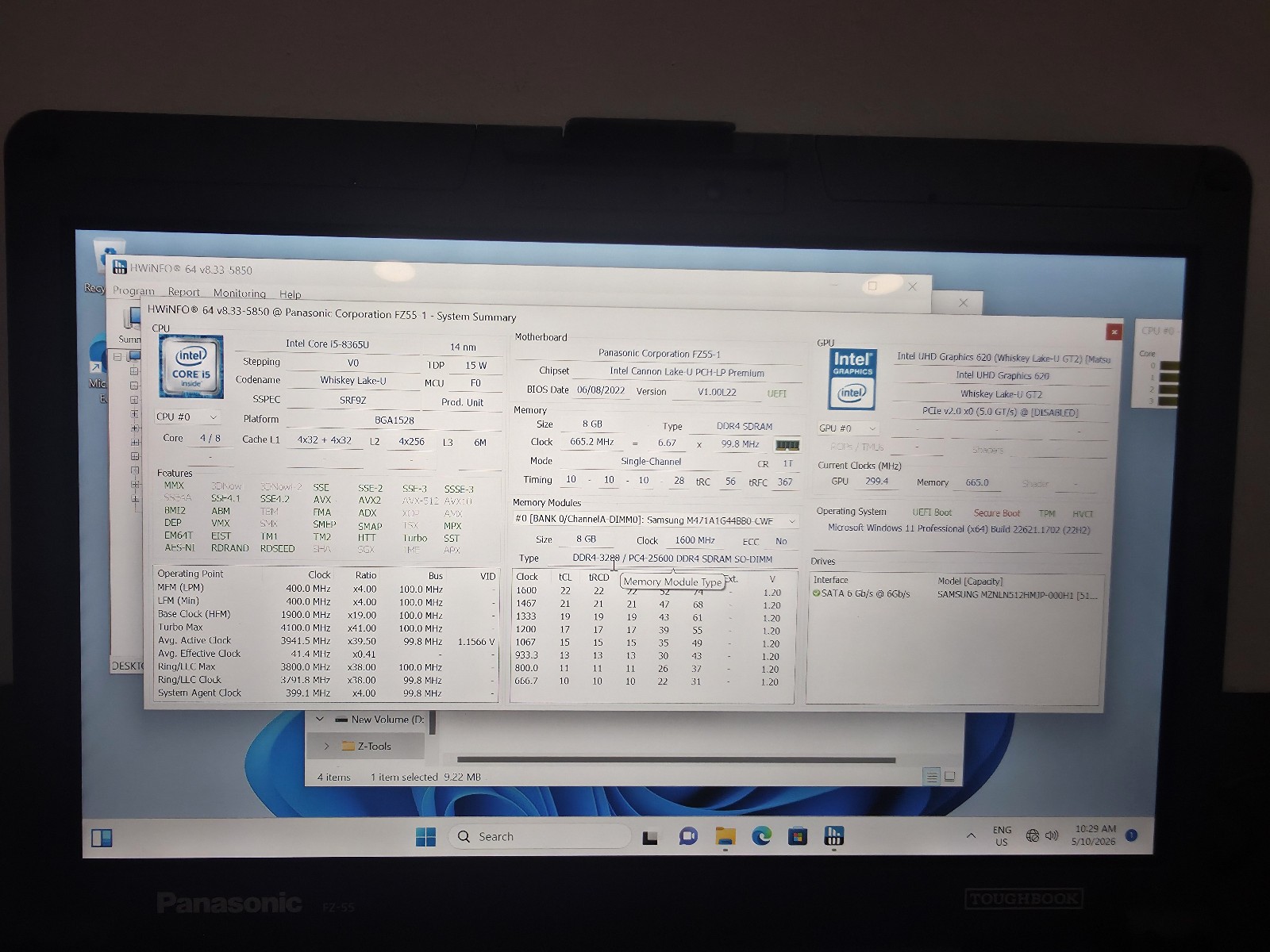The image size is (1270, 952).
Task: Launch Microsoft Edge from the taskbar
Action: click(761, 836)
